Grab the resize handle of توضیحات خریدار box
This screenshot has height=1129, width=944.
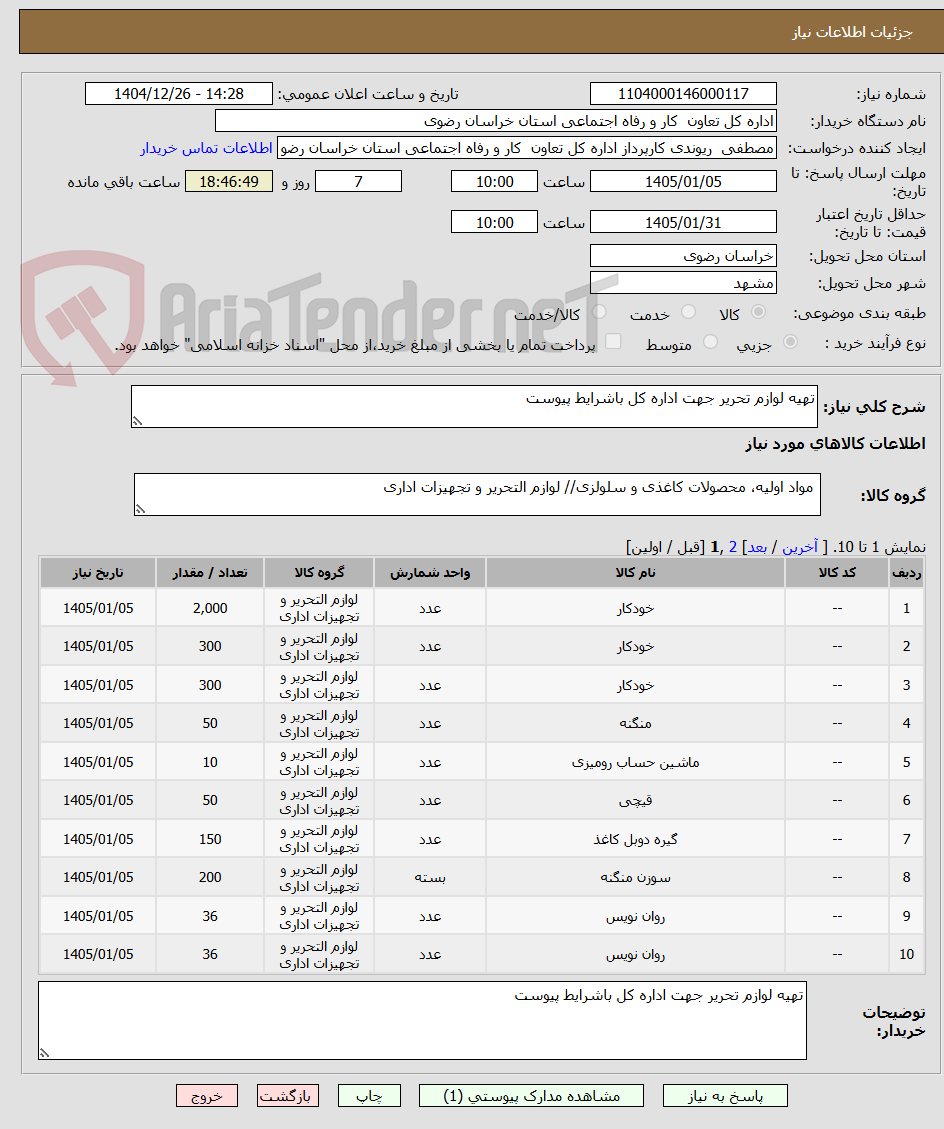click(45, 1053)
